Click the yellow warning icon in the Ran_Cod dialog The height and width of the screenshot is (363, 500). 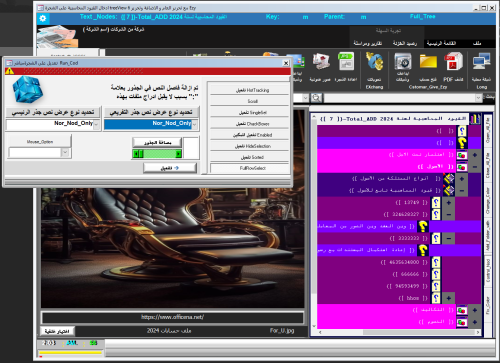point(9,71)
